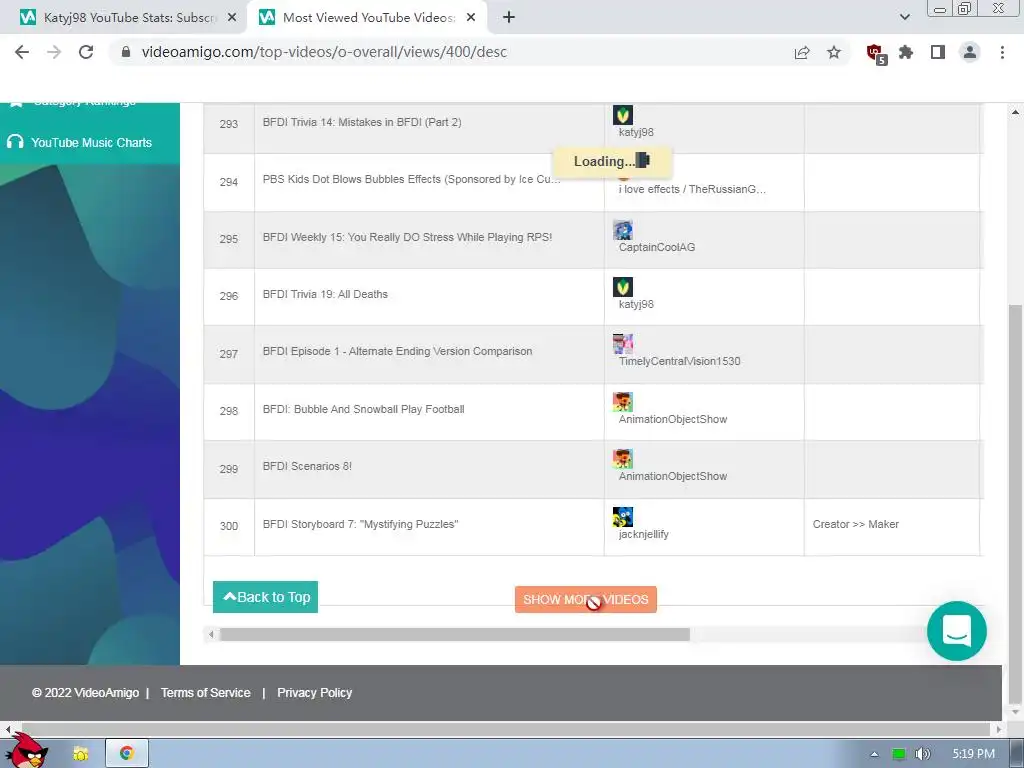1024x768 pixels.
Task: Open Bubble And Snowball Play Football video
Action: 363,409
